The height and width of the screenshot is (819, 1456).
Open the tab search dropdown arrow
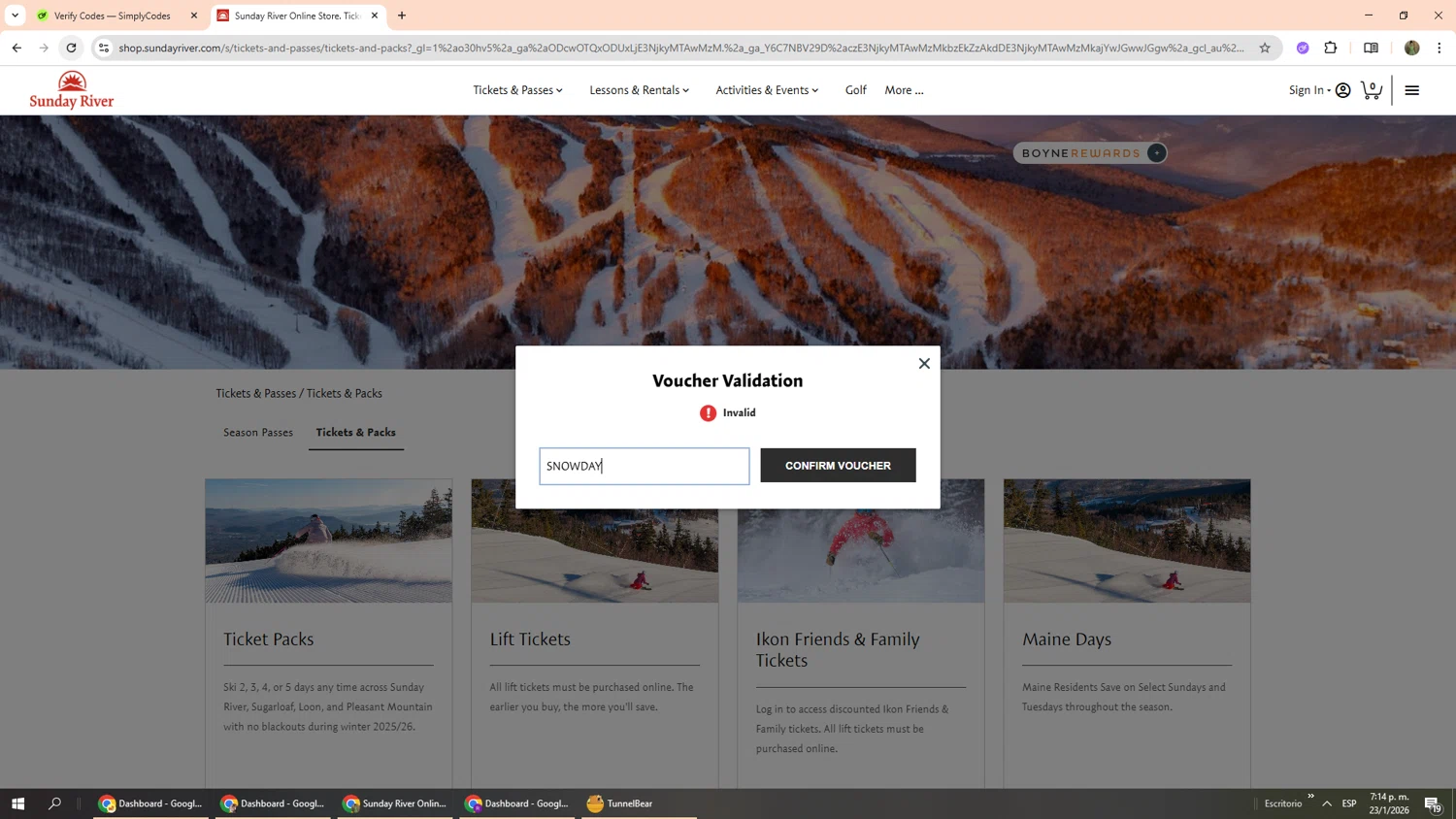(x=15, y=16)
